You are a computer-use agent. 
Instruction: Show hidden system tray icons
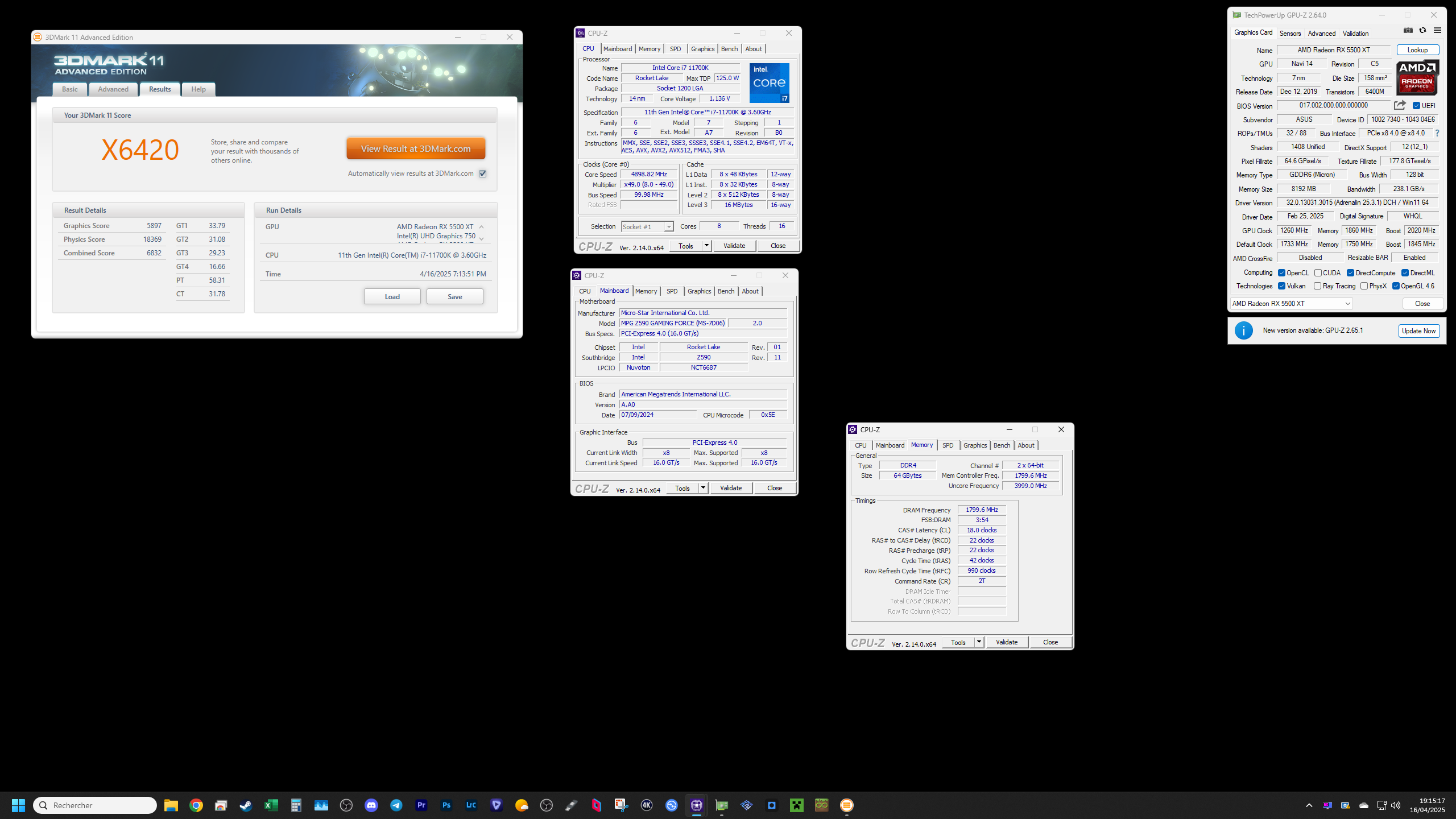[x=1309, y=805]
